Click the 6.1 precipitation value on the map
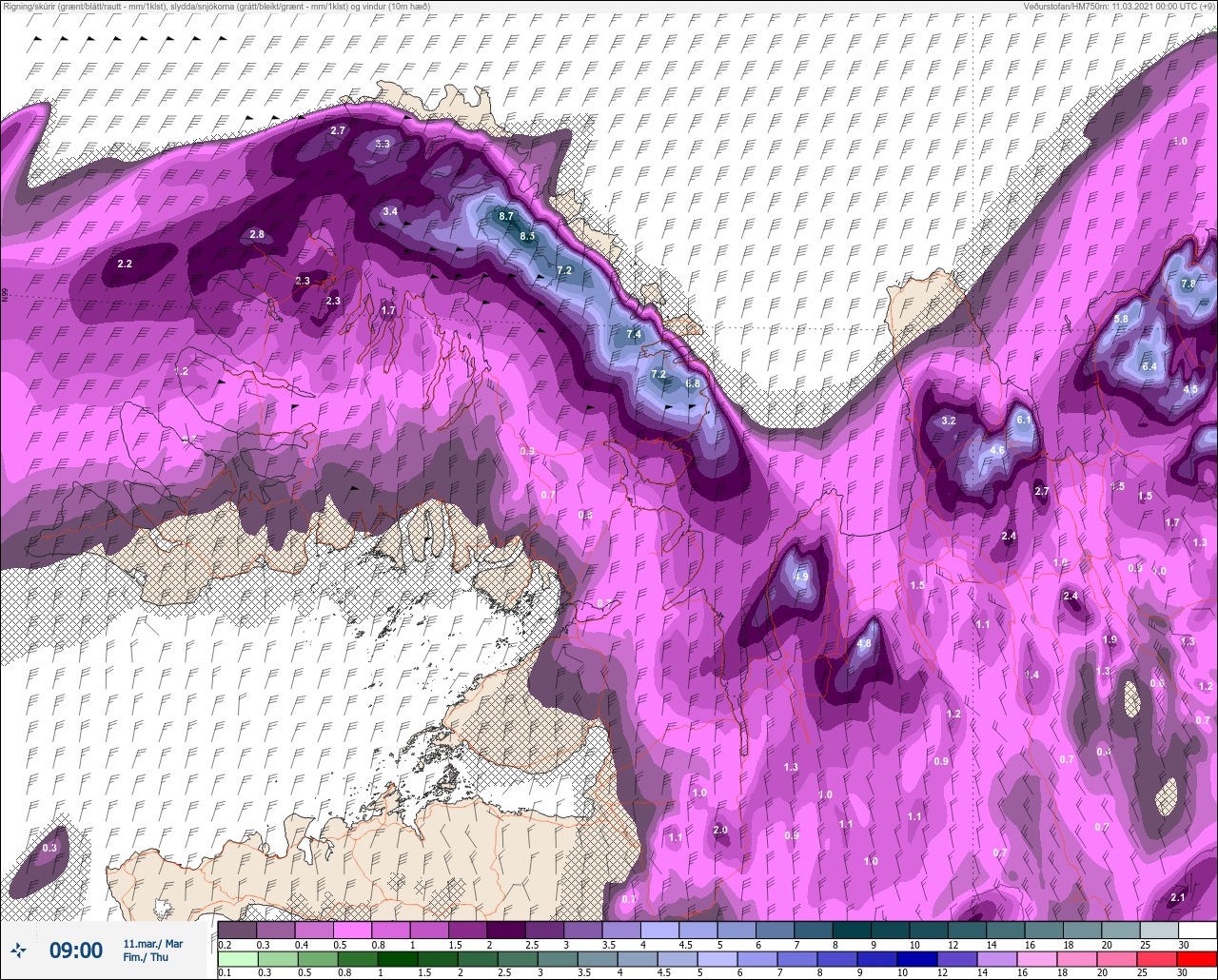1218x980 pixels. pyautogui.click(x=1024, y=419)
